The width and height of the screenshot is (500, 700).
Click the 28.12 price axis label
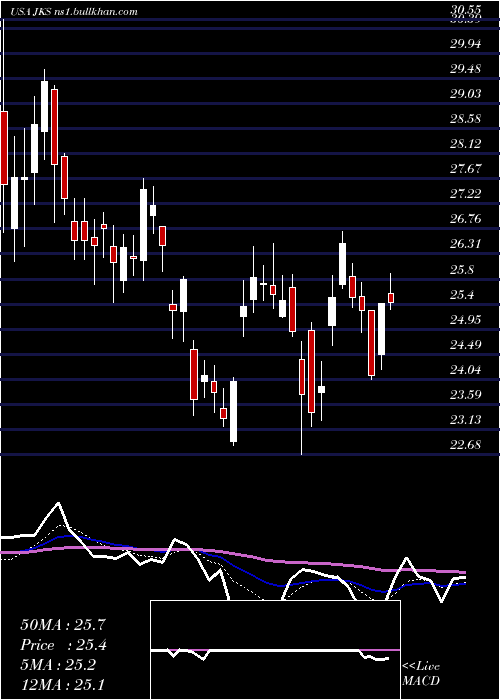point(465,144)
